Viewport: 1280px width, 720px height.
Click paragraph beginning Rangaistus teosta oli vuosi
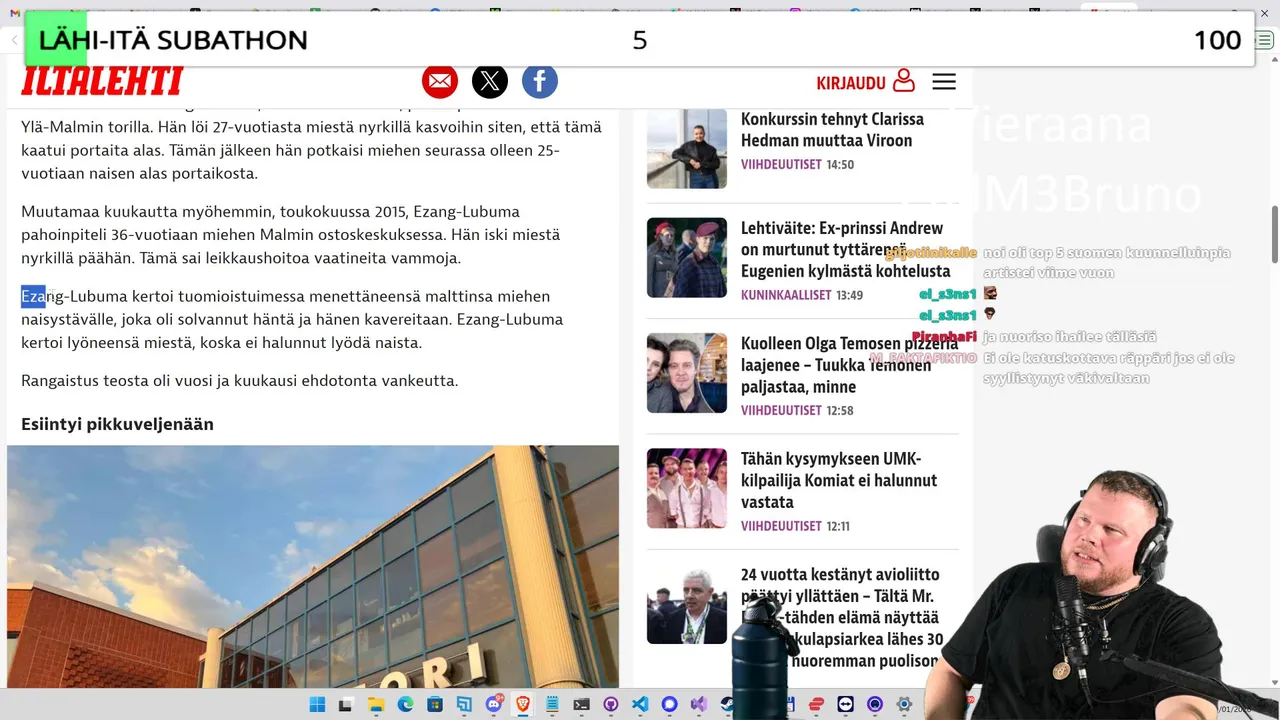[x=240, y=380]
